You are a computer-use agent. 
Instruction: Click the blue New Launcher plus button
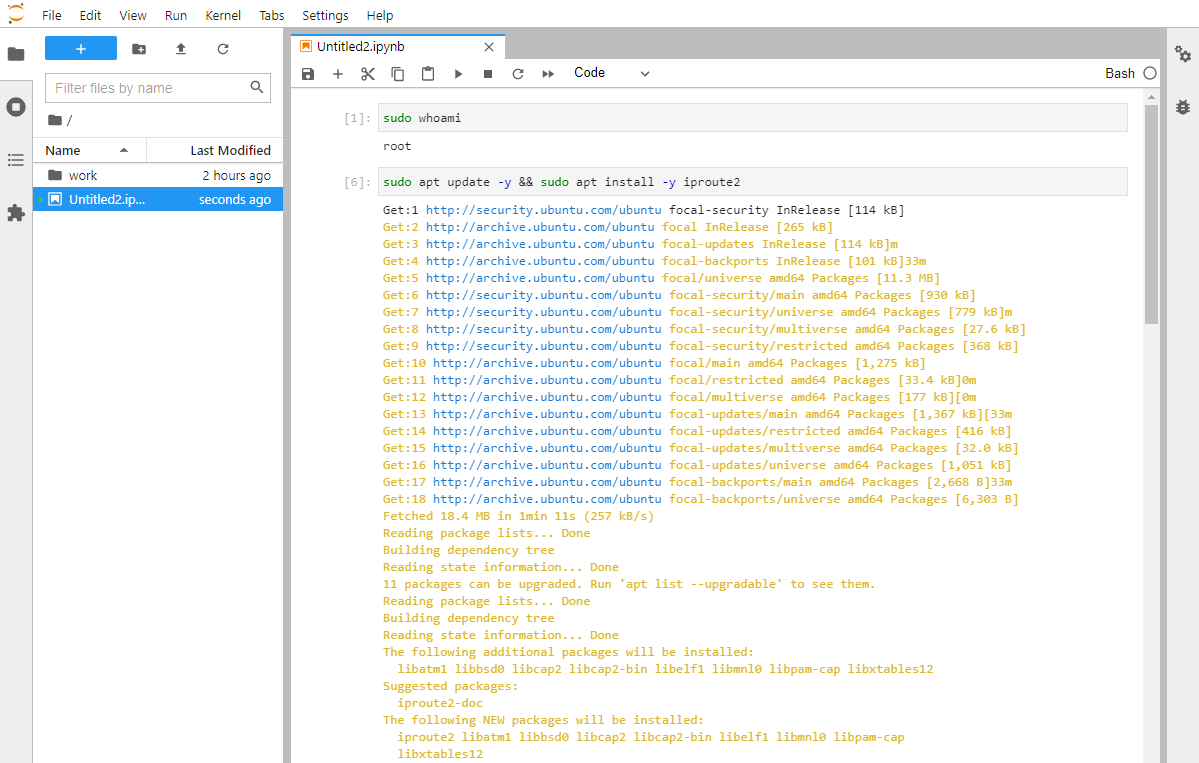(81, 48)
